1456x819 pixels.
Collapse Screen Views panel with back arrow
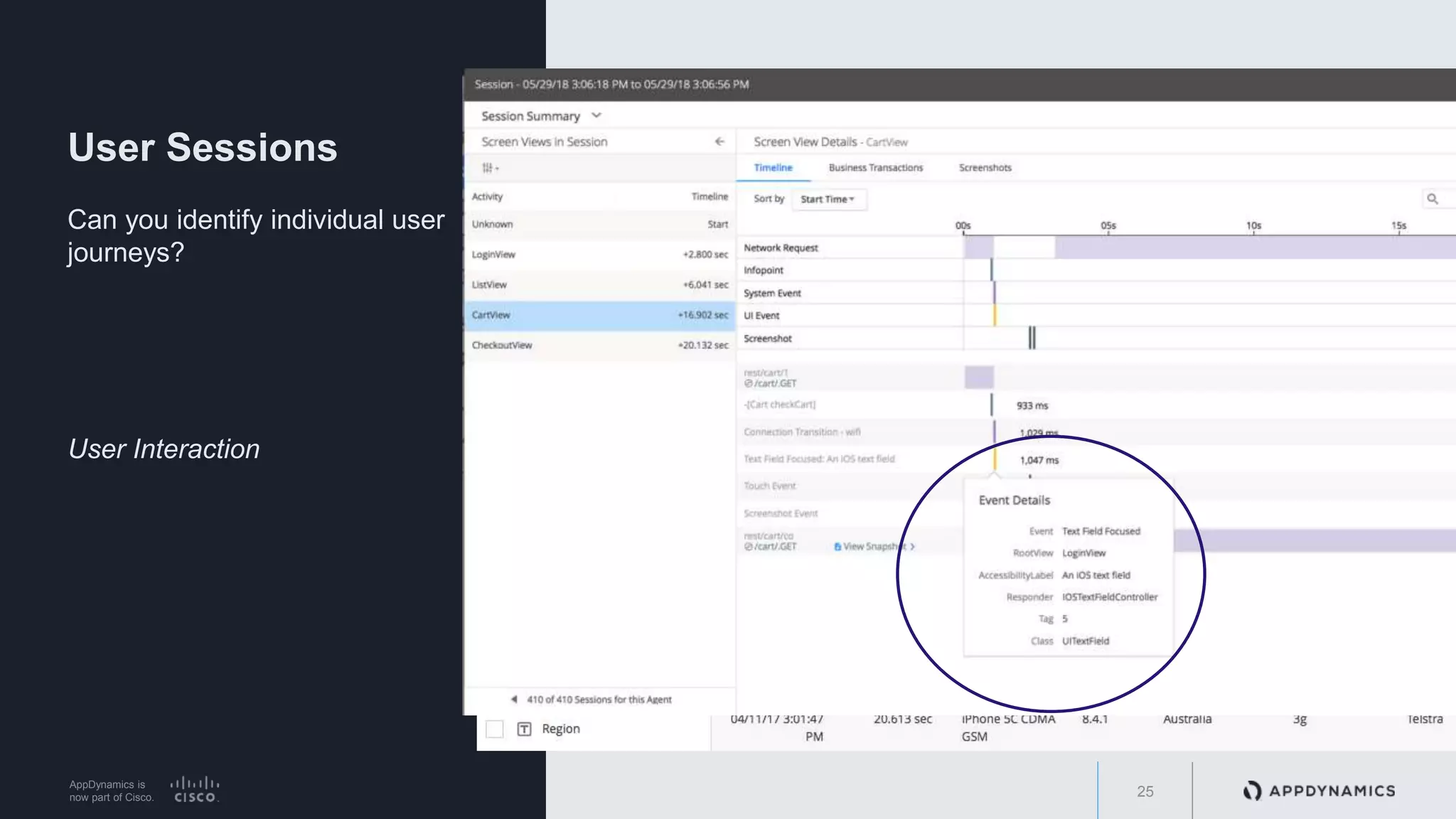tap(719, 141)
